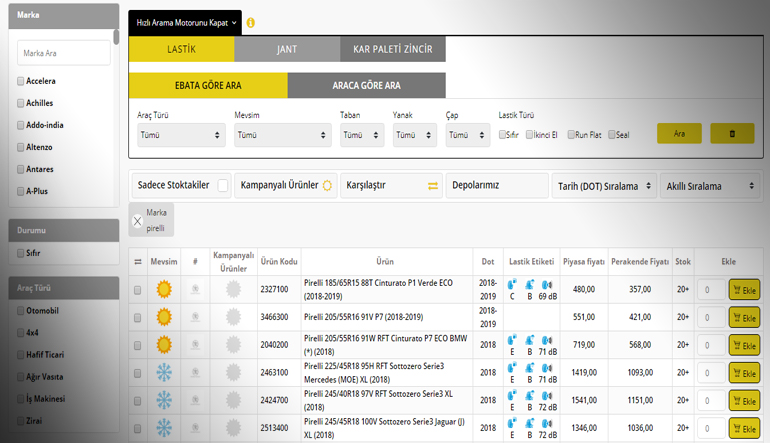Toggle the Sadece Stoktakiler checkbox
Viewport: 770px width, 443px height.
tap(222, 186)
